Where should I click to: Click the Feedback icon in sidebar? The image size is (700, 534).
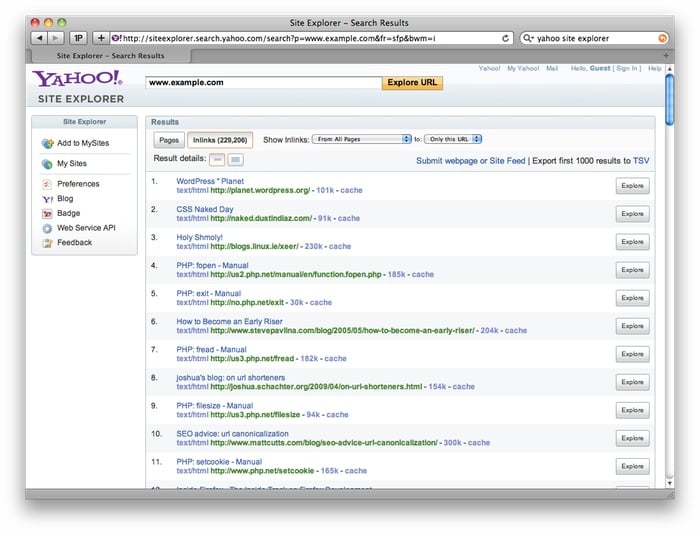pyautogui.click(x=47, y=243)
